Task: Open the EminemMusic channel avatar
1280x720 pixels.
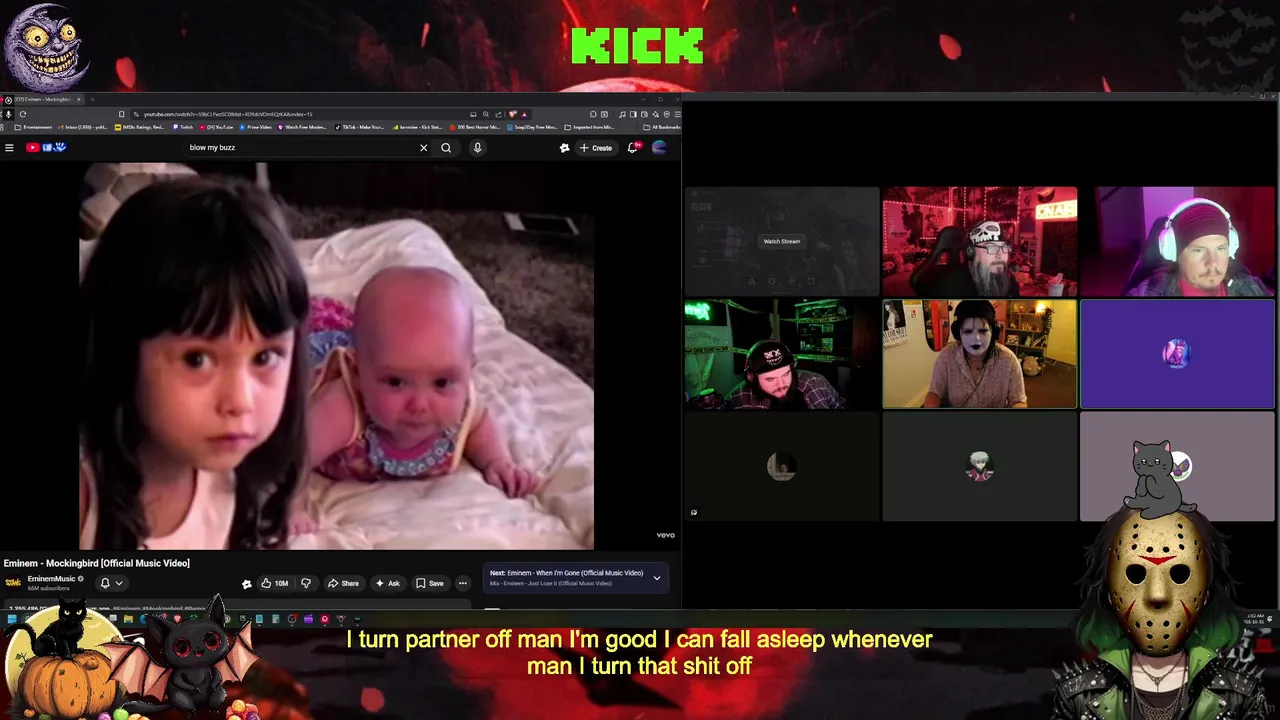Action: pos(13,583)
